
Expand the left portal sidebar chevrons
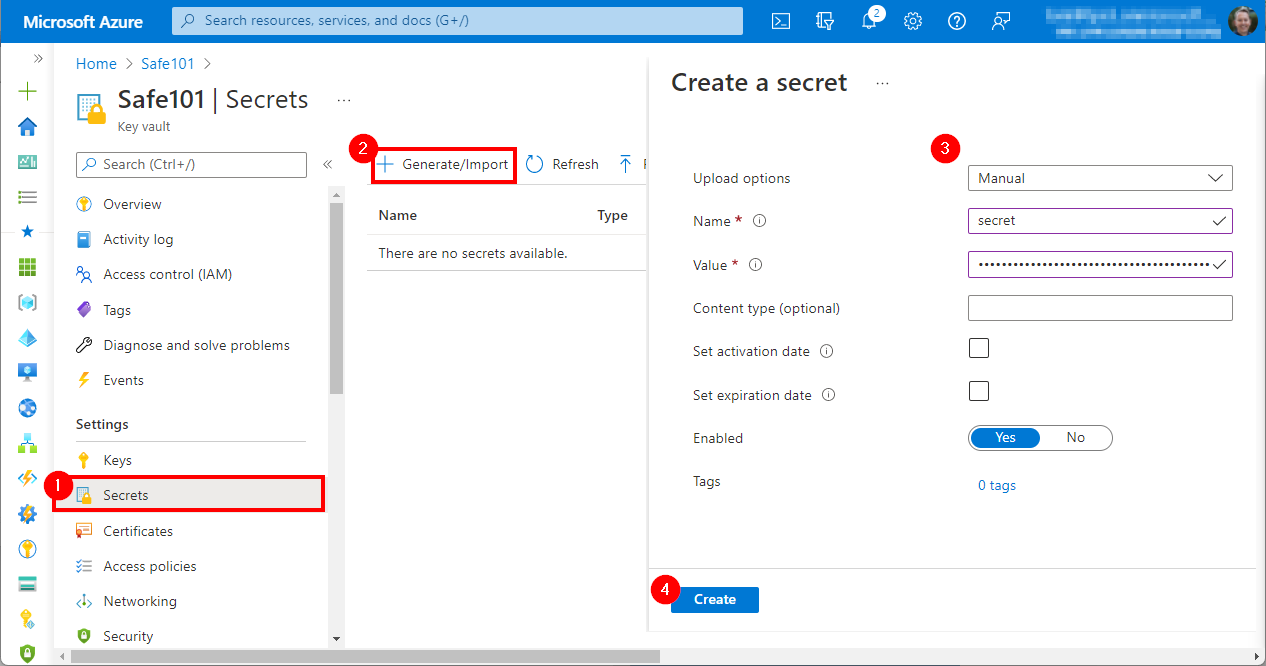38,59
